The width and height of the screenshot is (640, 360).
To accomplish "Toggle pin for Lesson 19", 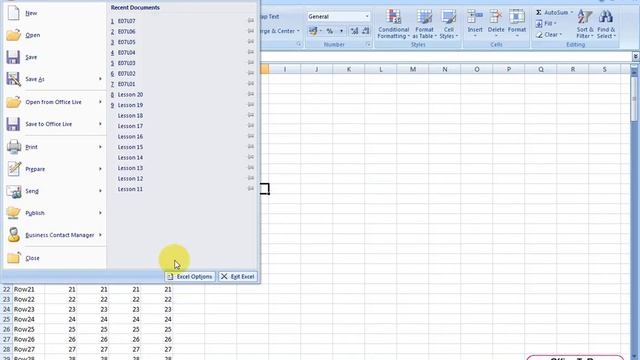I will 251,105.
